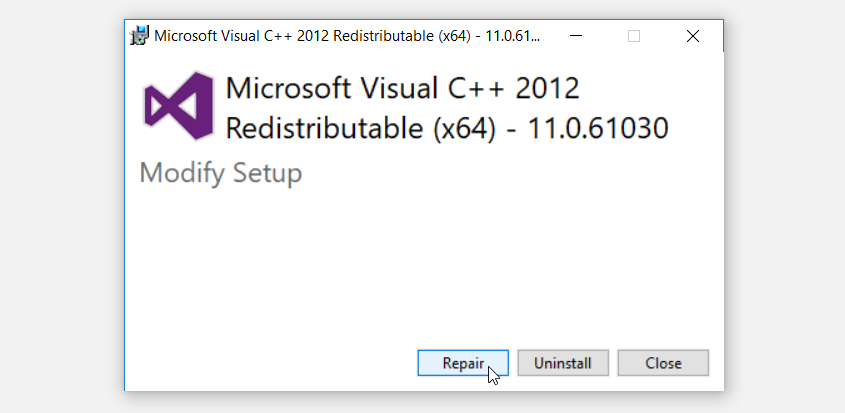845x413 pixels.
Task: Click the word "Setup" in the subtitle
Action: pyautogui.click(x=267, y=173)
